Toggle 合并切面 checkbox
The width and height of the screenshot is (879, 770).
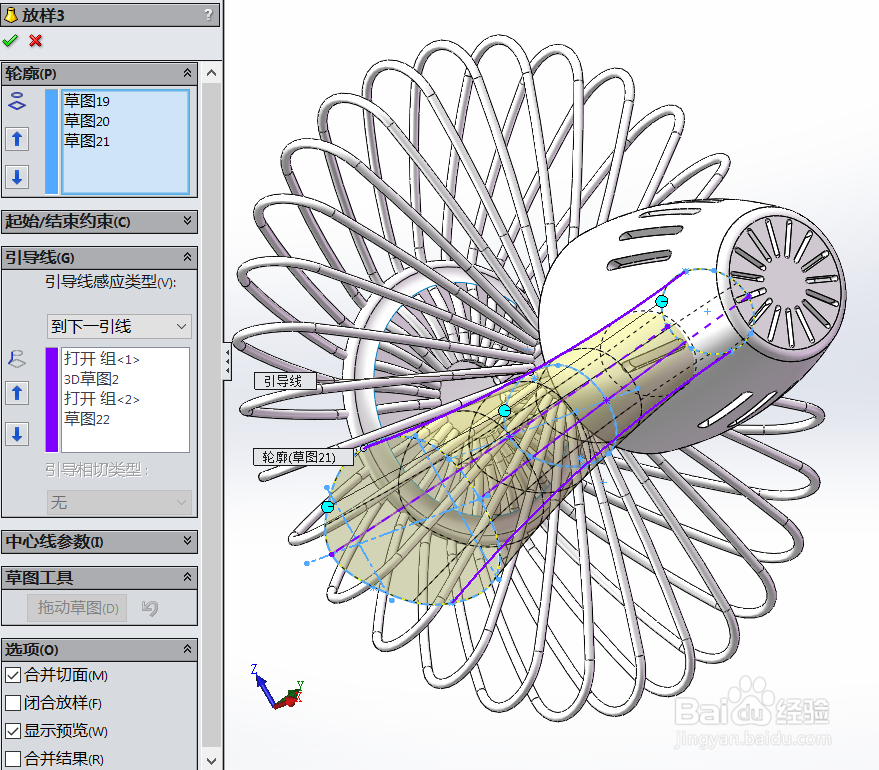(x=13, y=675)
